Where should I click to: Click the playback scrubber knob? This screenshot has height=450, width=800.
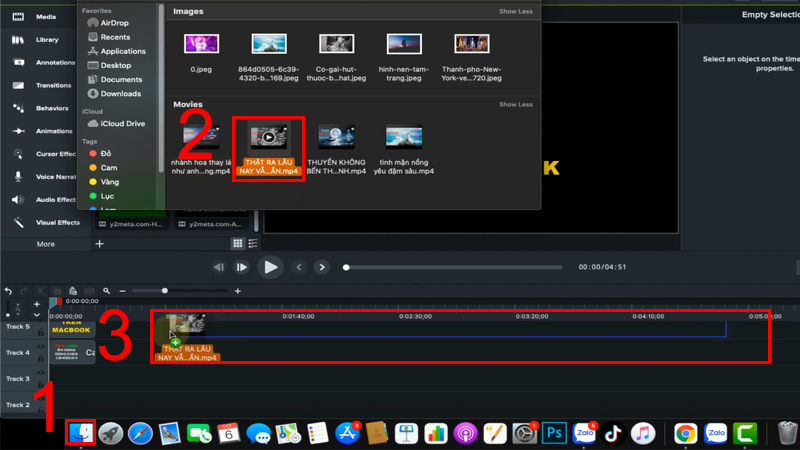point(346,267)
